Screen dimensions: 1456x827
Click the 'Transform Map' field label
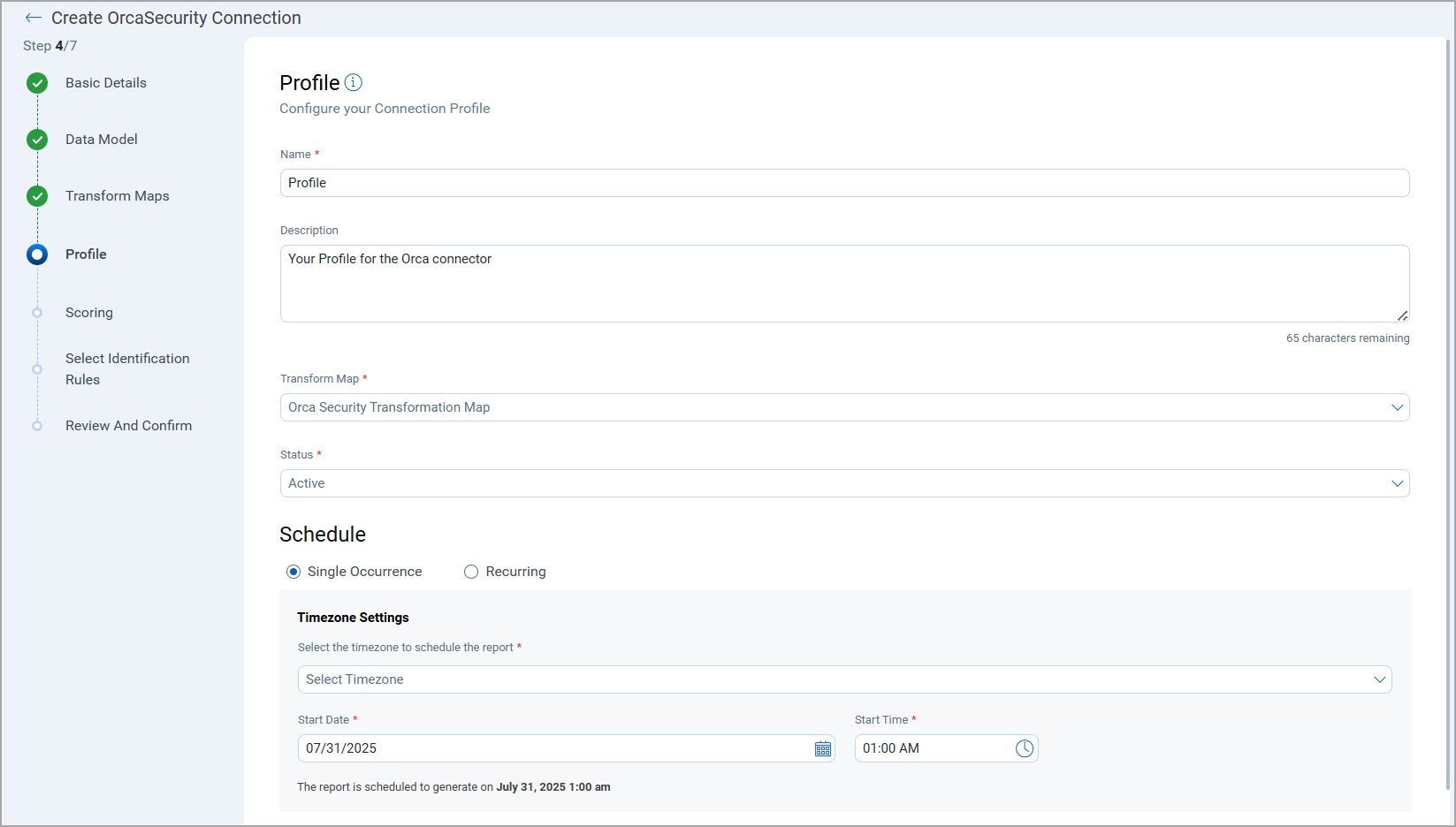click(x=319, y=379)
